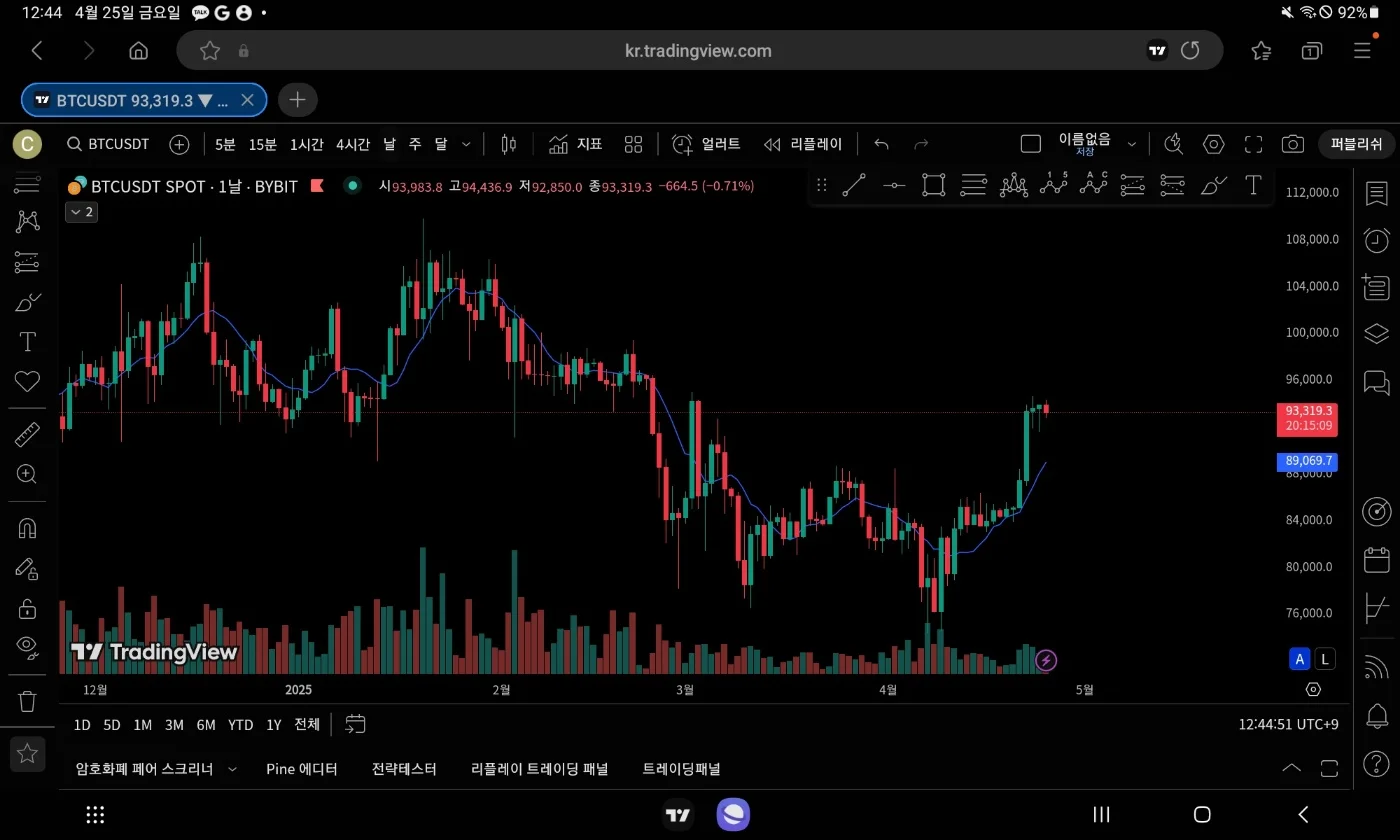Select the Elliott 1-5 wave tool
Image resolution: width=1400 pixels, height=840 pixels.
click(1053, 183)
